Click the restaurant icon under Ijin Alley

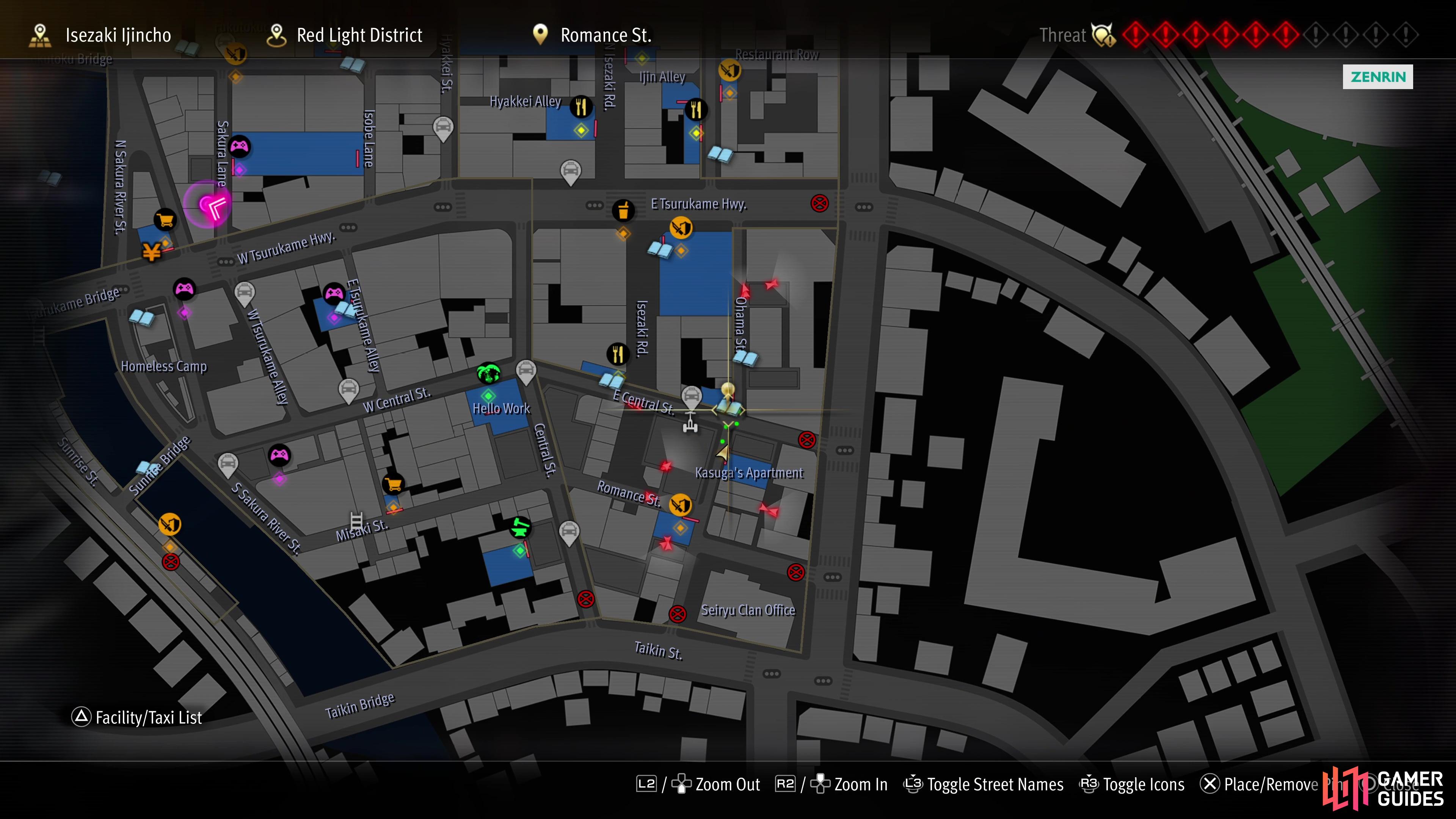(x=697, y=110)
